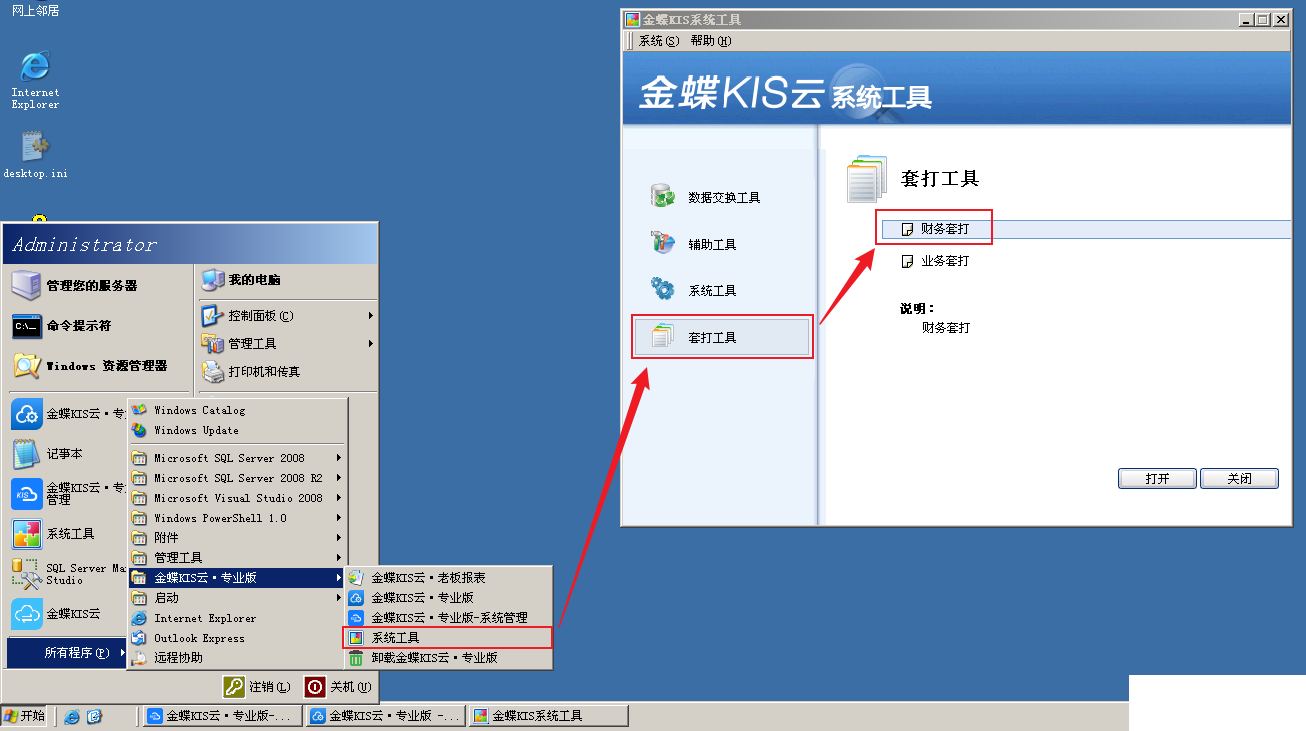Expand Microsoft Visual Studio 2008 folder
This screenshot has height=731, width=1306.
click(x=237, y=498)
